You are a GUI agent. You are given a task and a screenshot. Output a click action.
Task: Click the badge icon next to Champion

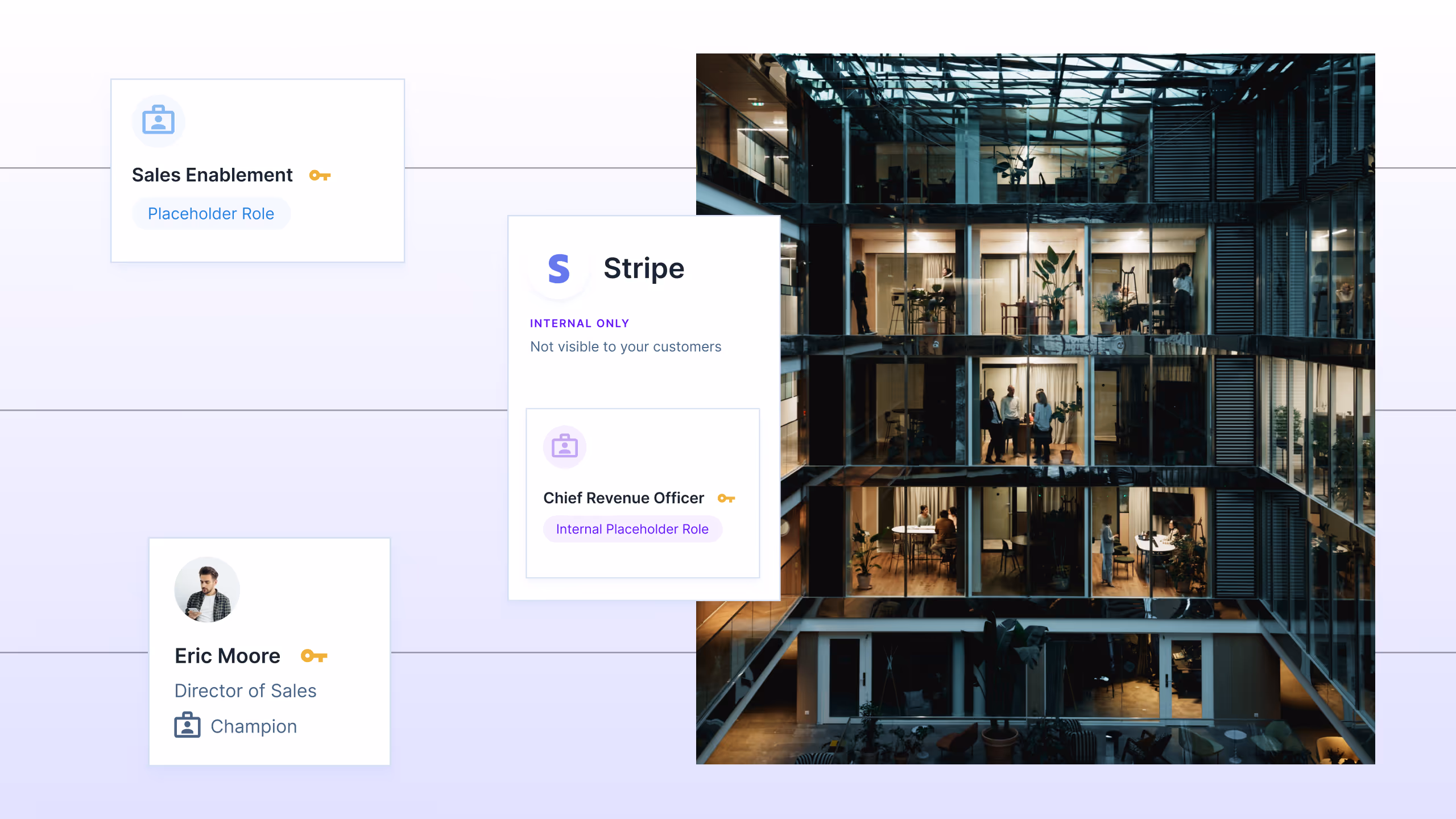[187, 726]
